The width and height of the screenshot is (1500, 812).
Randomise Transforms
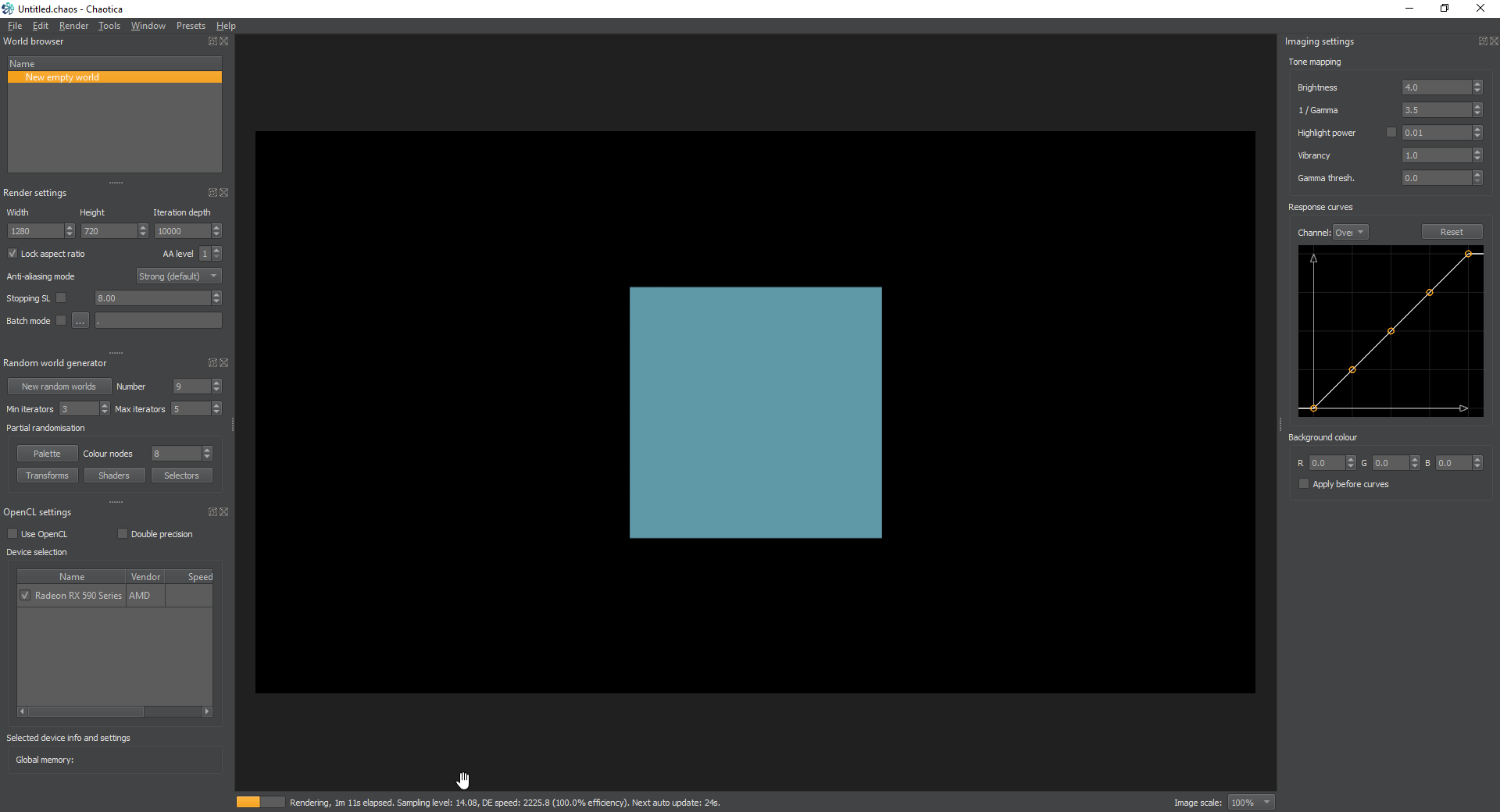pyautogui.click(x=47, y=475)
